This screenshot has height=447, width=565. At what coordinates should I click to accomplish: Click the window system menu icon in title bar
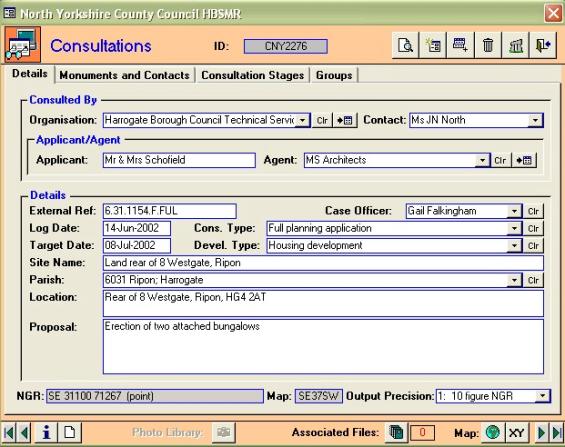(x=9, y=13)
